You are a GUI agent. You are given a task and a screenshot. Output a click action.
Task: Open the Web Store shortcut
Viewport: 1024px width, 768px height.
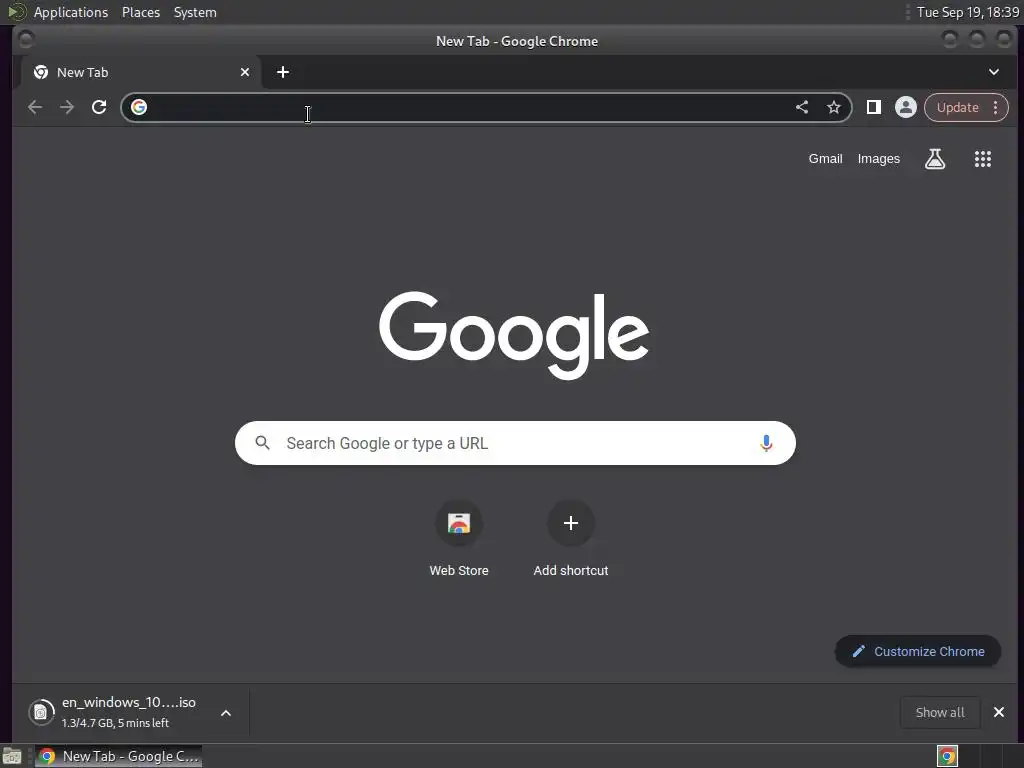pos(459,539)
